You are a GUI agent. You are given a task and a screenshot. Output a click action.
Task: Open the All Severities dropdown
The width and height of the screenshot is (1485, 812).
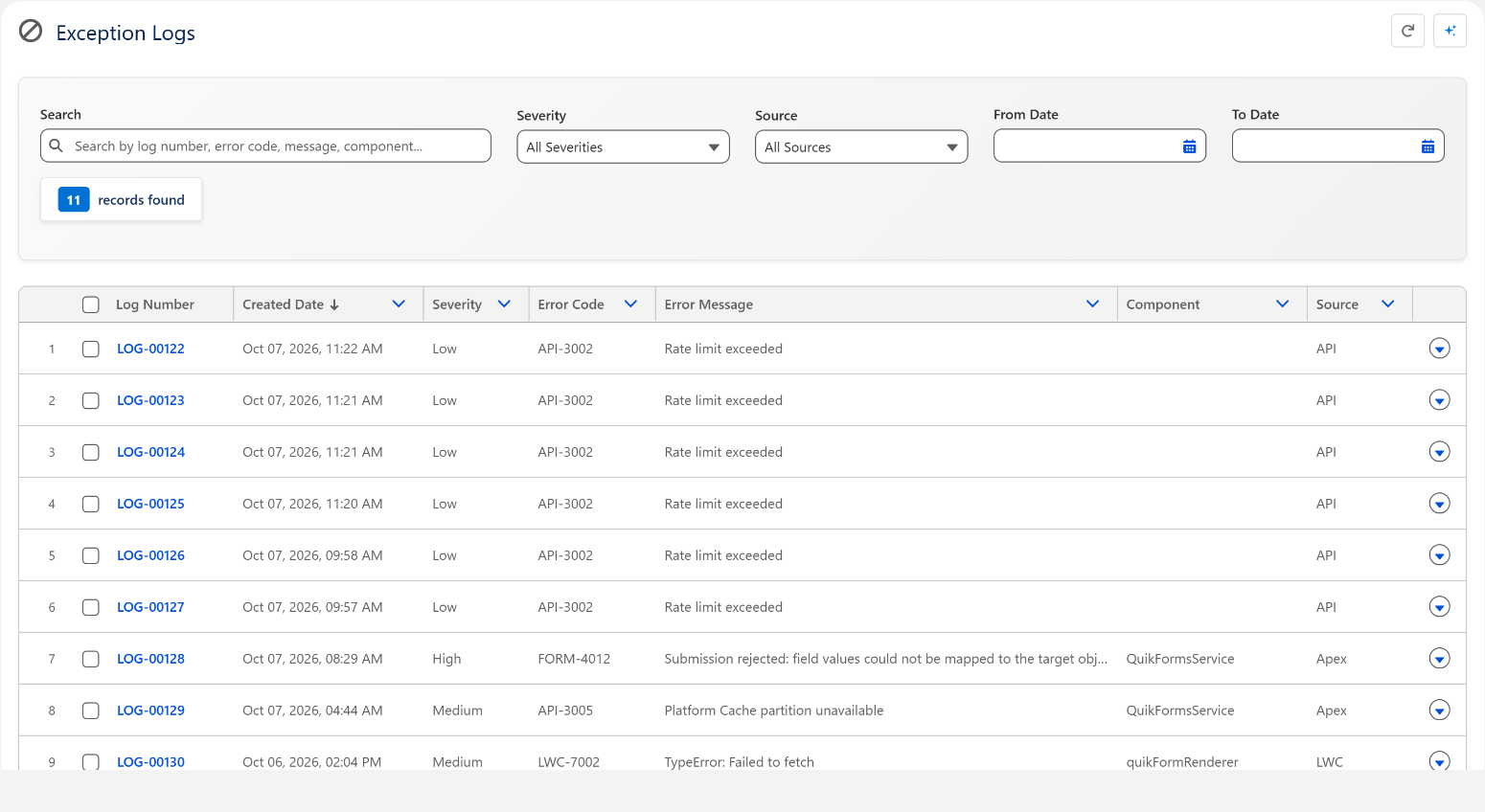[x=623, y=147]
